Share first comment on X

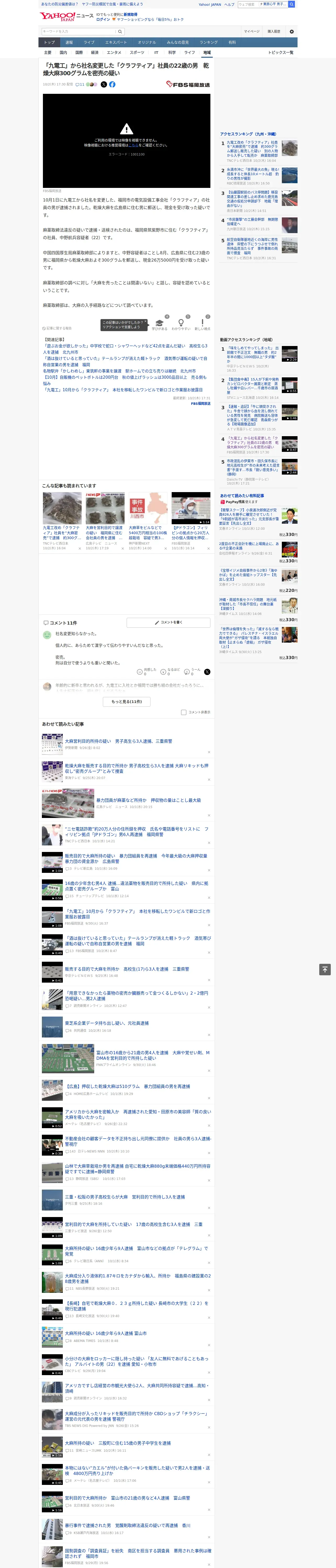[207, 672]
